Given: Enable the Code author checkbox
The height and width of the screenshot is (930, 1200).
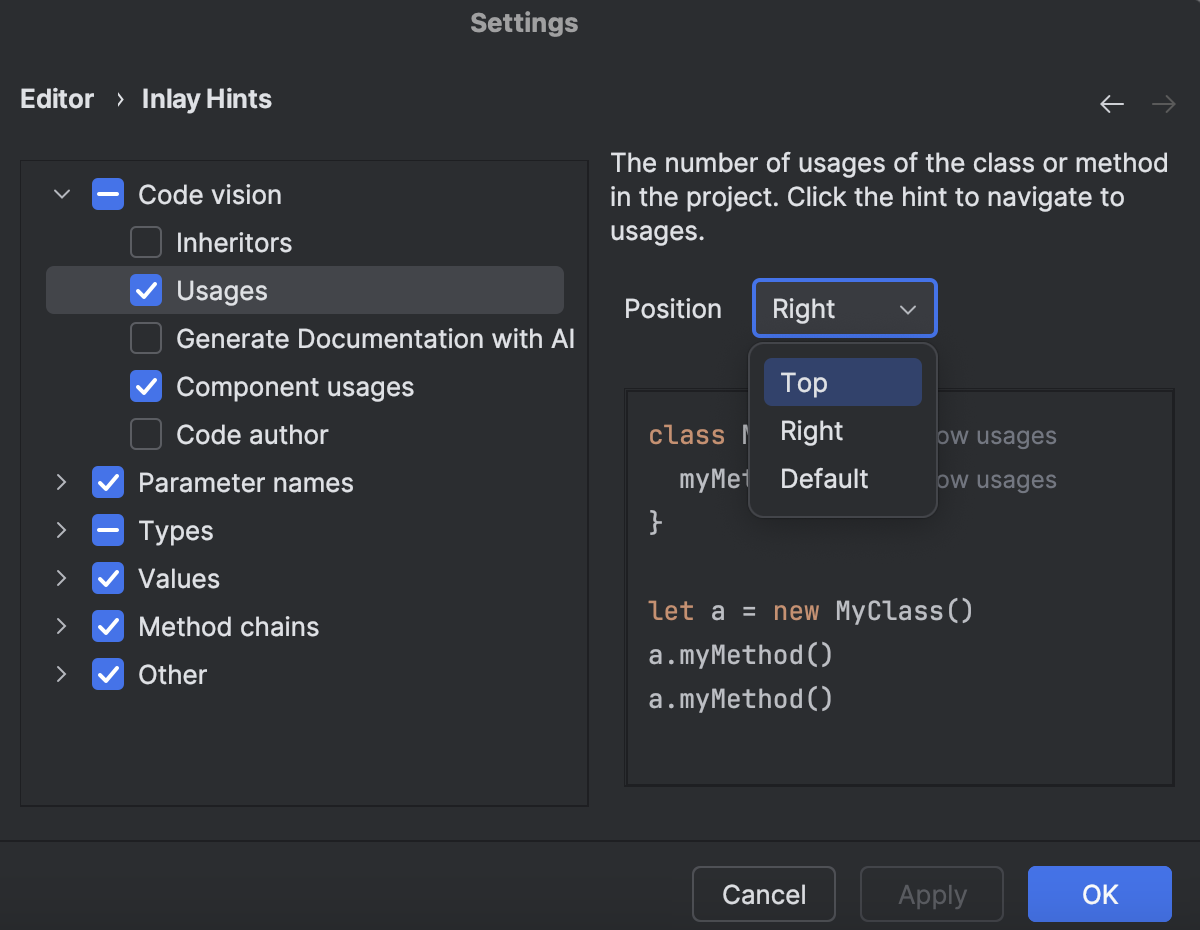Looking at the screenshot, I should click(x=146, y=434).
